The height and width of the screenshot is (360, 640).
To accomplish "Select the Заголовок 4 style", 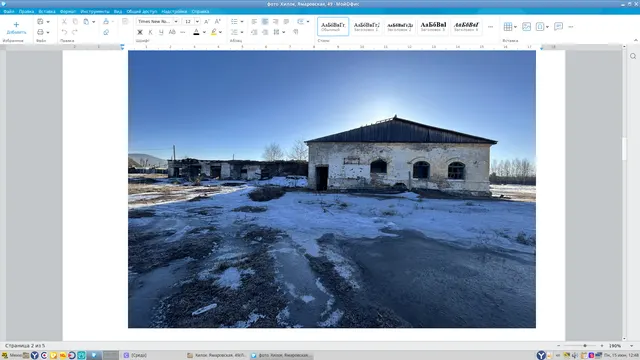I will [x=466, y=27].
